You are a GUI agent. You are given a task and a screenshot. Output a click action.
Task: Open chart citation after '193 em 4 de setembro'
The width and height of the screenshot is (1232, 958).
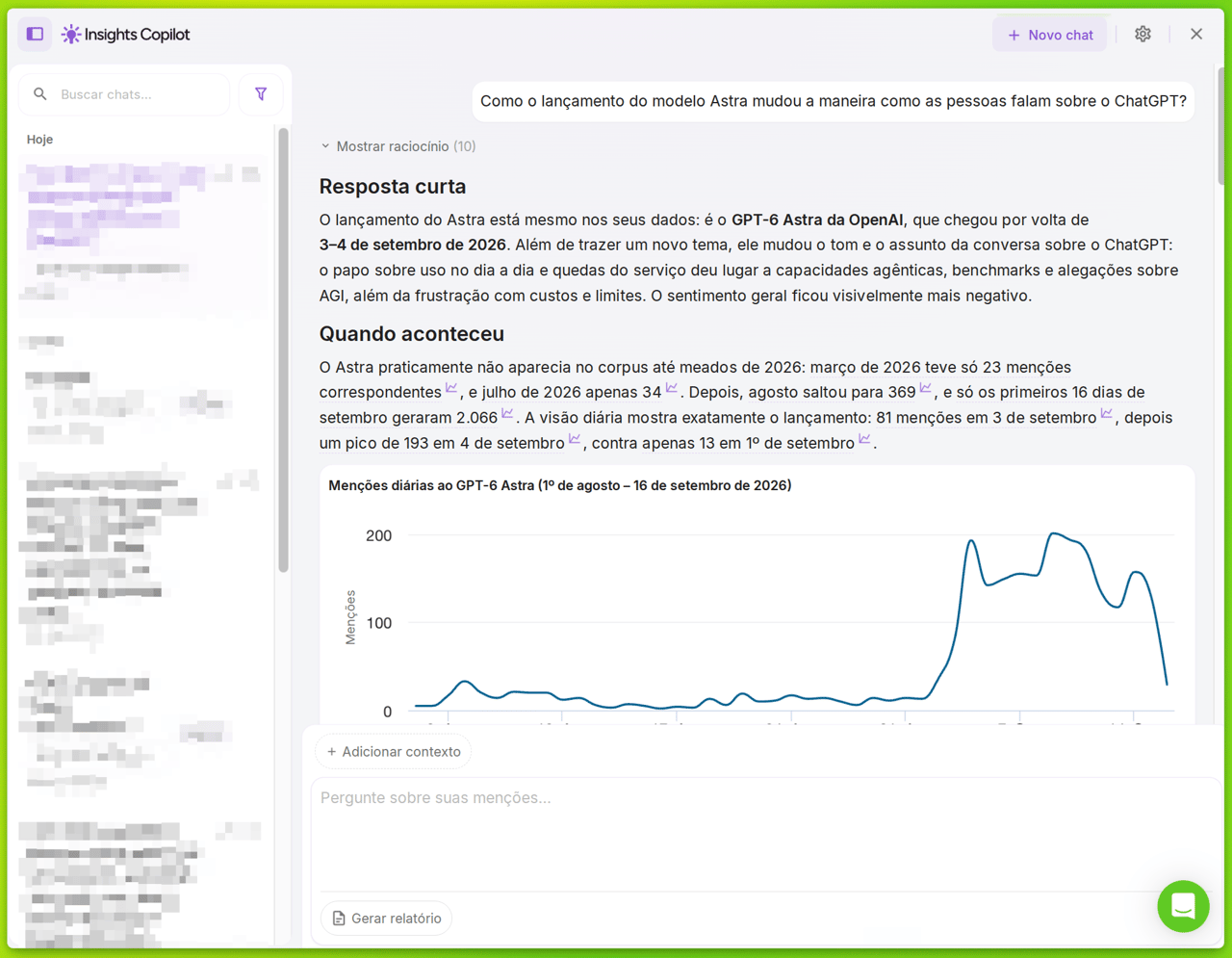coord(575,440)
